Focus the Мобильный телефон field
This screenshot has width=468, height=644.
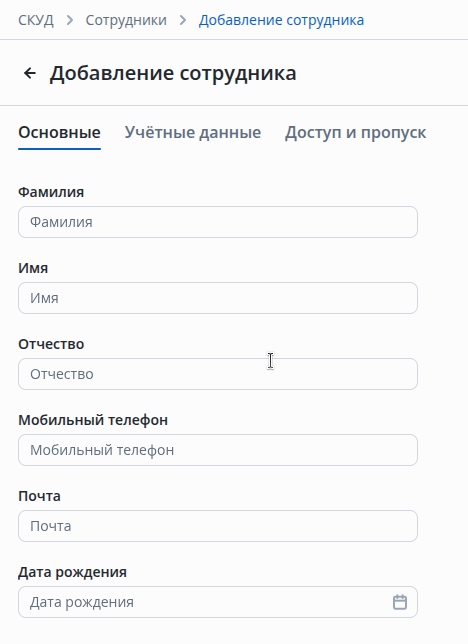coord(218,450)
